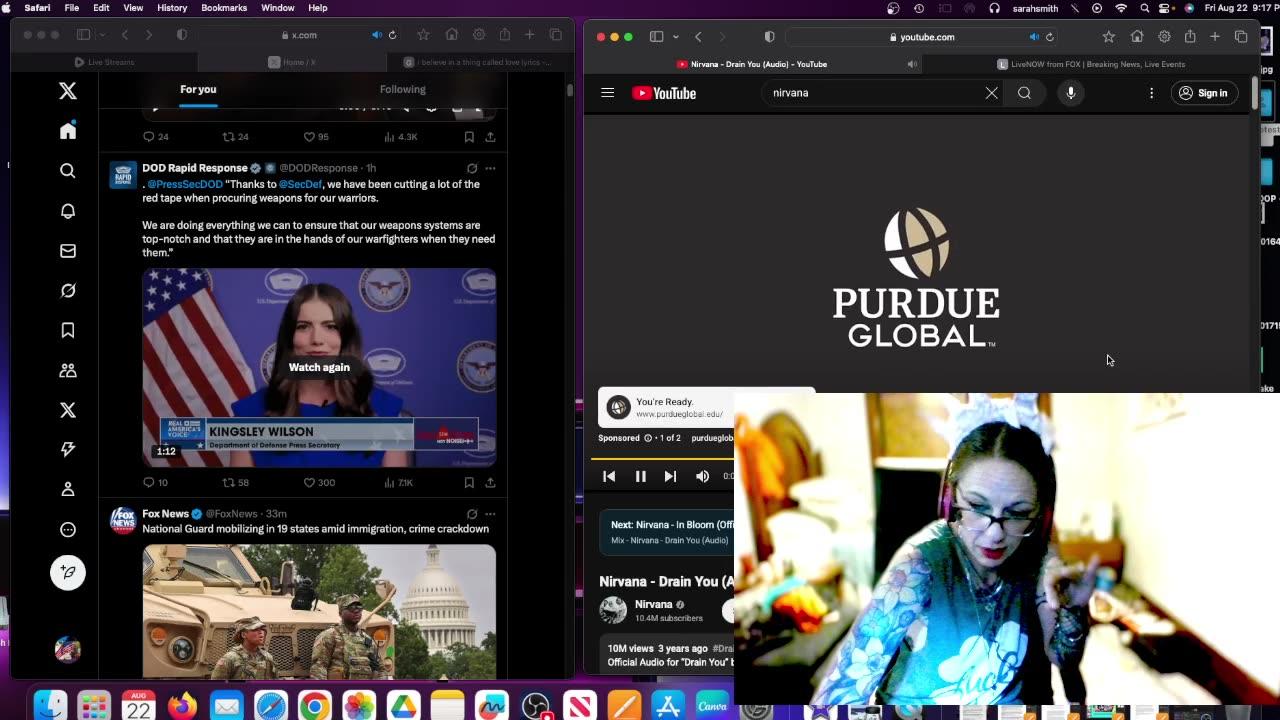Viewport: 1280px width, 720px height.
Task: Select the For you tab
Action: [x=198, y=89]
